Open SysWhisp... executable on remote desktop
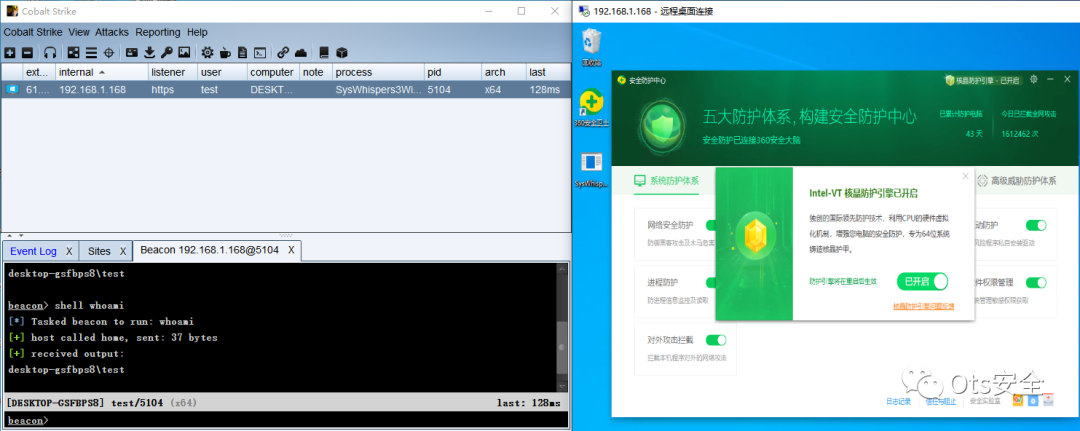The width and height of the screenshot is (1080, 431). pyautogui.click(x=592, y=169)
